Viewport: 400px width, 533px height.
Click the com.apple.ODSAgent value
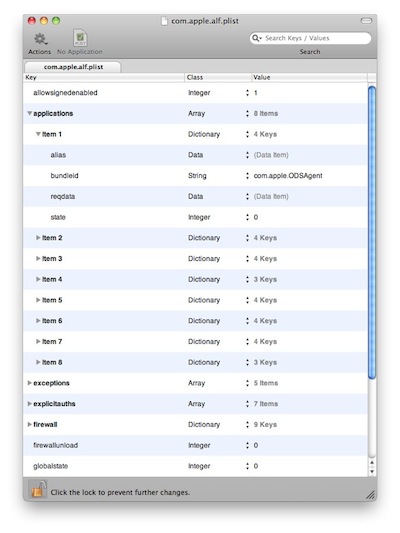click(288, 176)
